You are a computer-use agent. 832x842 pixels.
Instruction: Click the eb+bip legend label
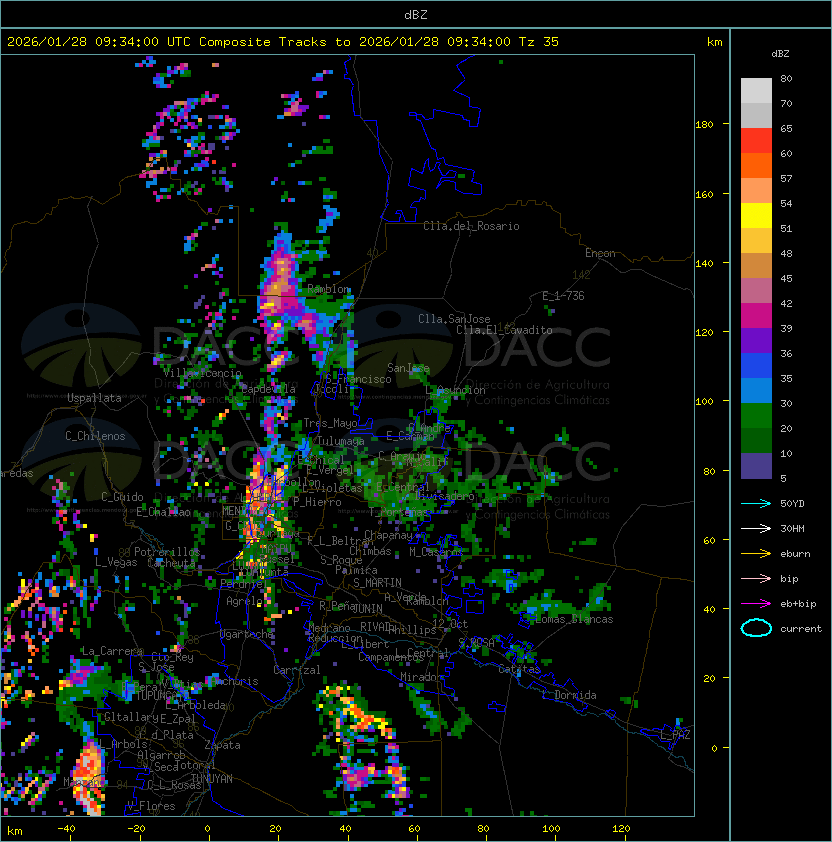coord(798,604)
